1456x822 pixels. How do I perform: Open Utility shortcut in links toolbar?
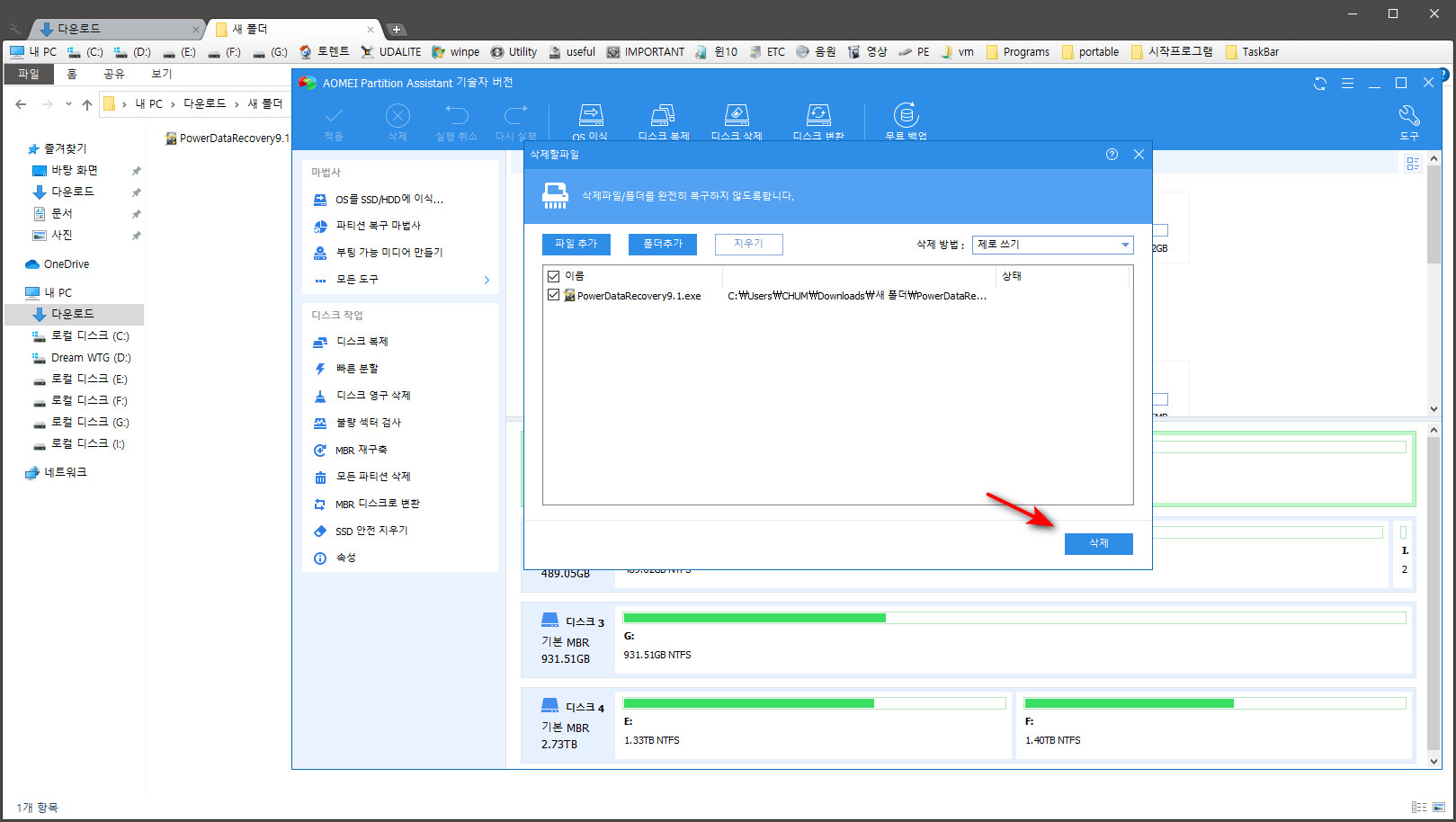pyautogui.click(x=514, y=52)
